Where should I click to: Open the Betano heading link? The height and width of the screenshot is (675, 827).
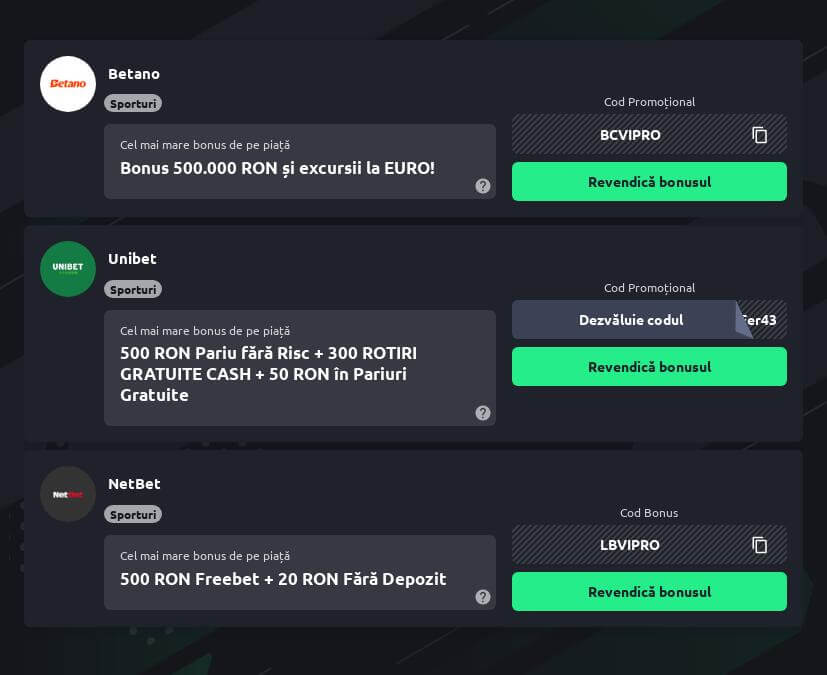click(134, 74)
